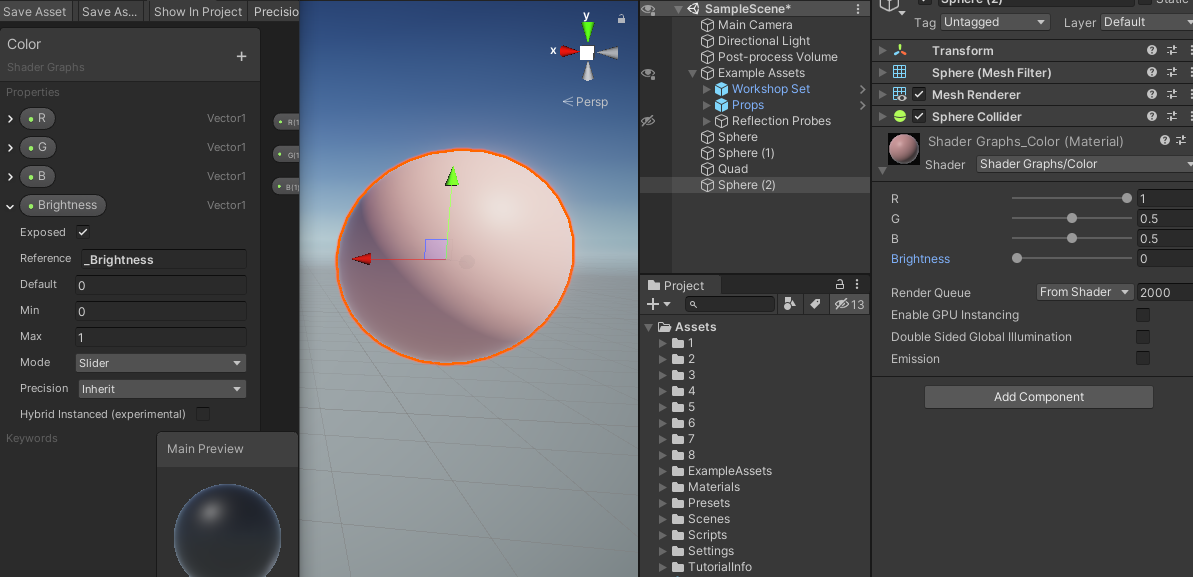Toggle visibility eye for Example Assets
The height and width of the screenshot is (577, 1193).
[x=648, y=73]
